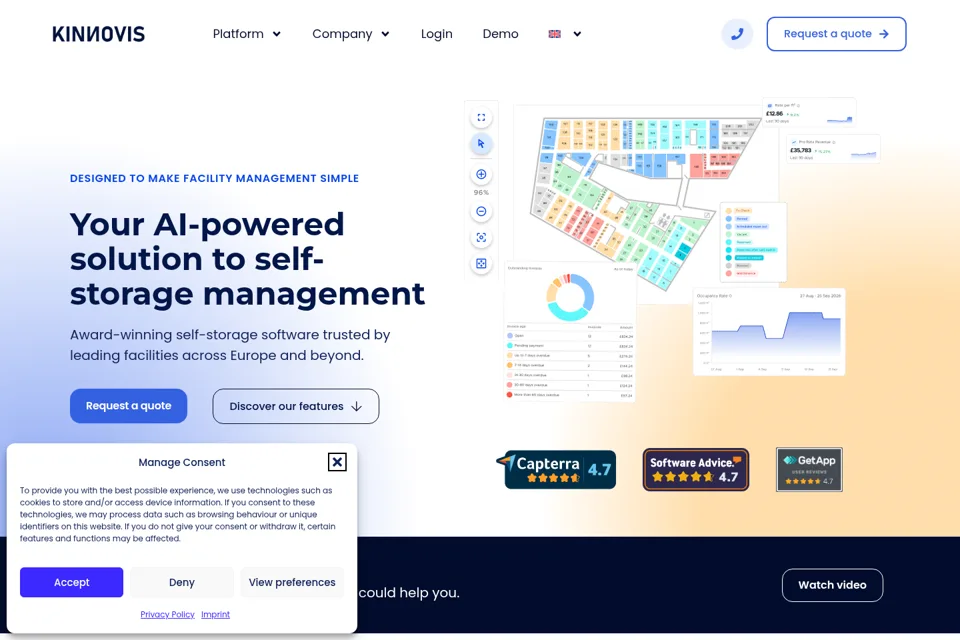The width and height of the screenshot is (960, 640).
Task: Select the pointer cursor tool
Action: [481, 144]
